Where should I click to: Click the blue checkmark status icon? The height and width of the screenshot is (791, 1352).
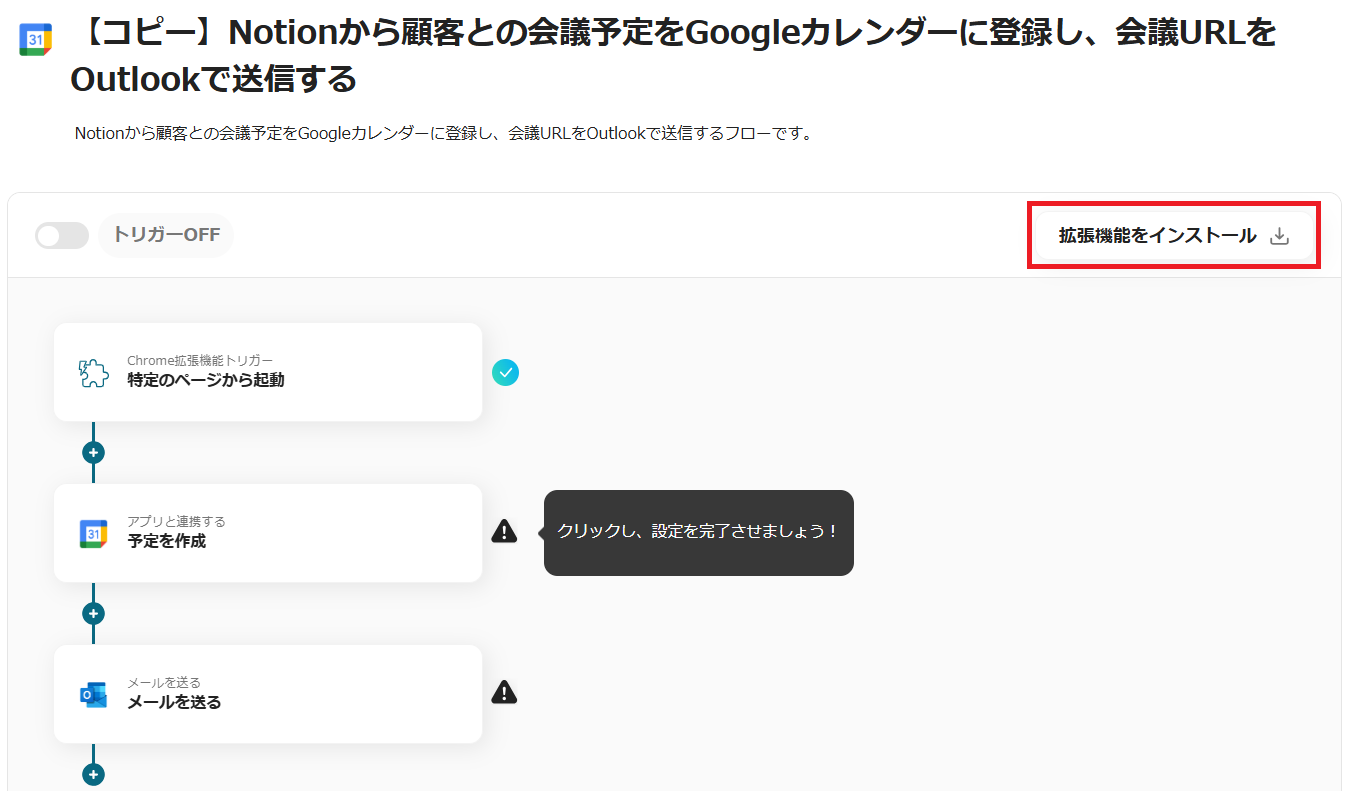(505, 373)
